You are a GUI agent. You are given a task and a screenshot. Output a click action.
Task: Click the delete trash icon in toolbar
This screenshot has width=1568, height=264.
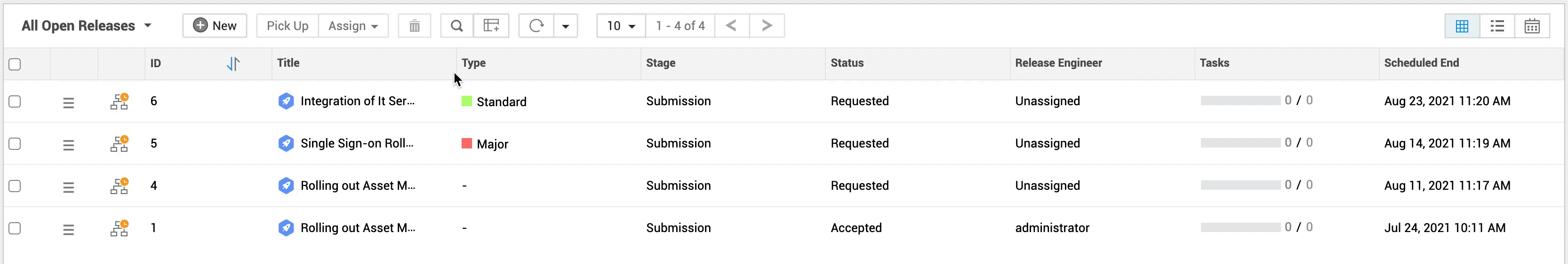click(414, 26)
